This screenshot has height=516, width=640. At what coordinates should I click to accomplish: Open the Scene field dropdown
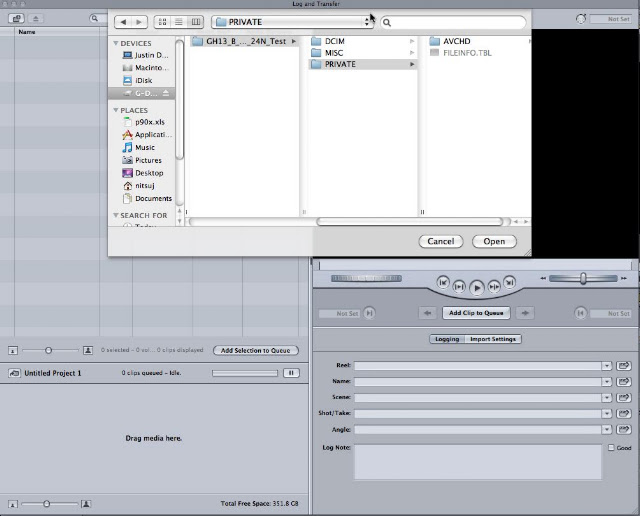(607, 398)
